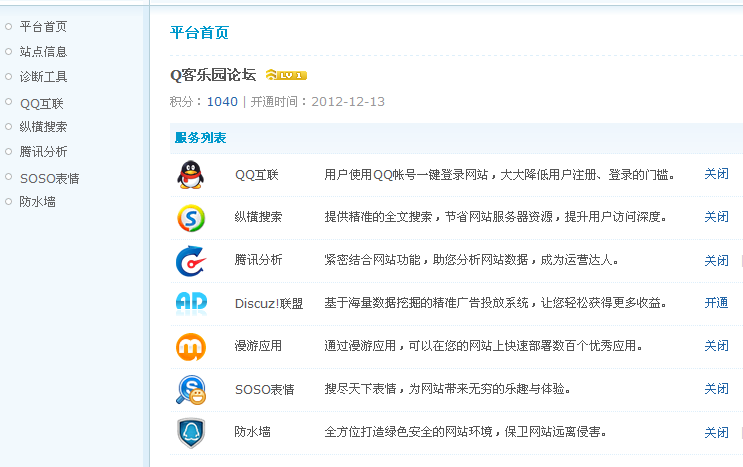Image resolution: width=743 pixels, height=467 pixels.
Task: Click the Discuz!联盟 service name
Action: coord(269,304)
